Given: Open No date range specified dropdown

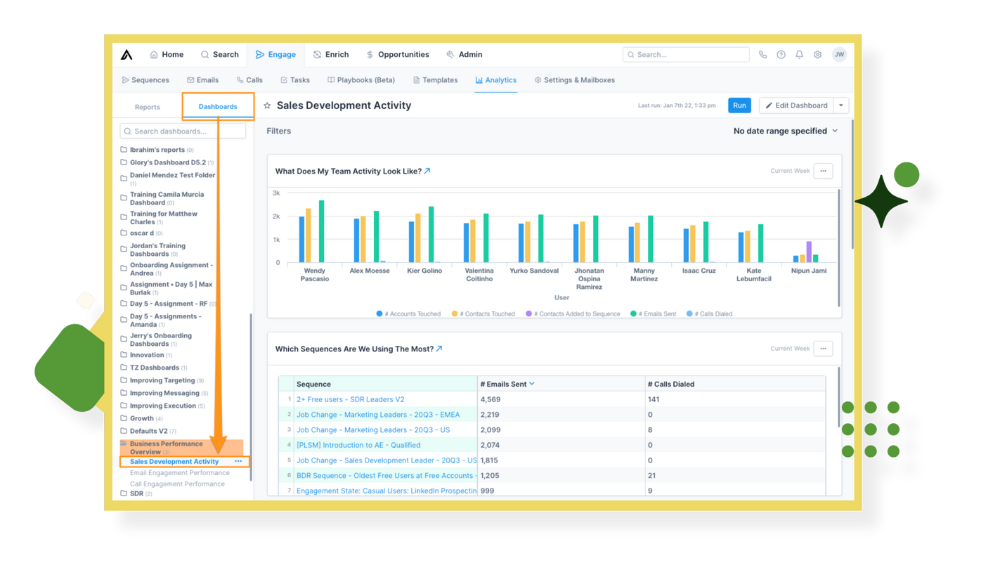Looking at the screenshot, I should coord(785,131).
